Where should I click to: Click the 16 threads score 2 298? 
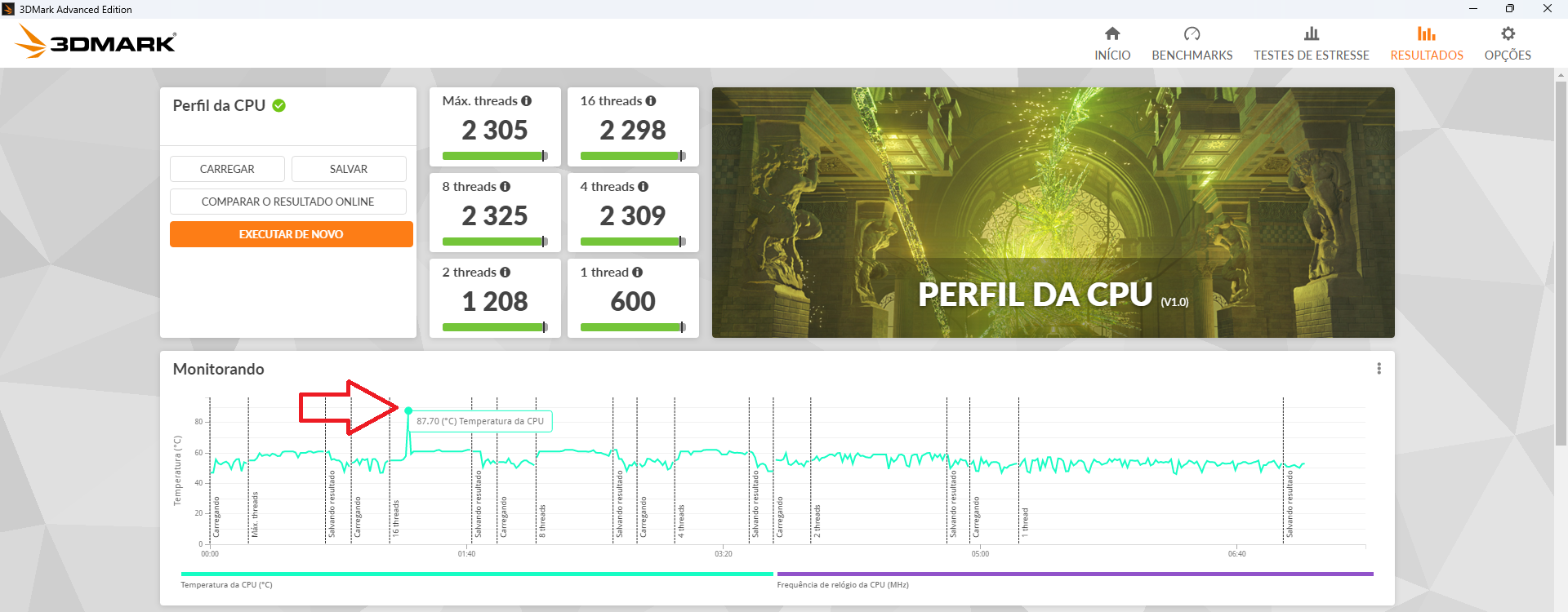pyautogui.click(x=633, y=131)
